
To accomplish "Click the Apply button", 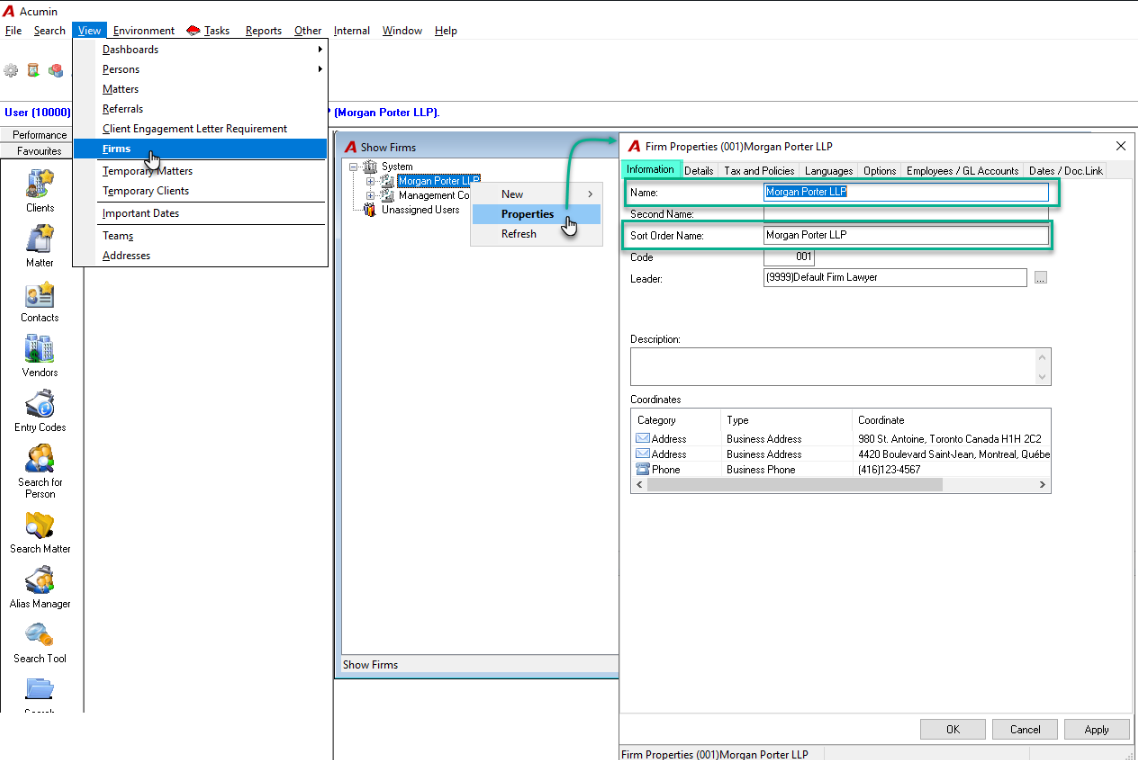I will click(x=1097, y=730).
